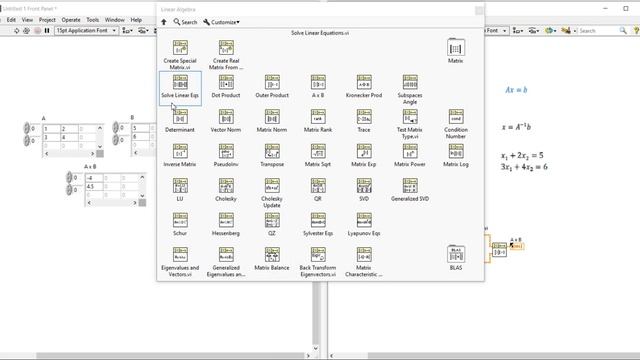Click the Abort Execution button

tap(37, 31)
